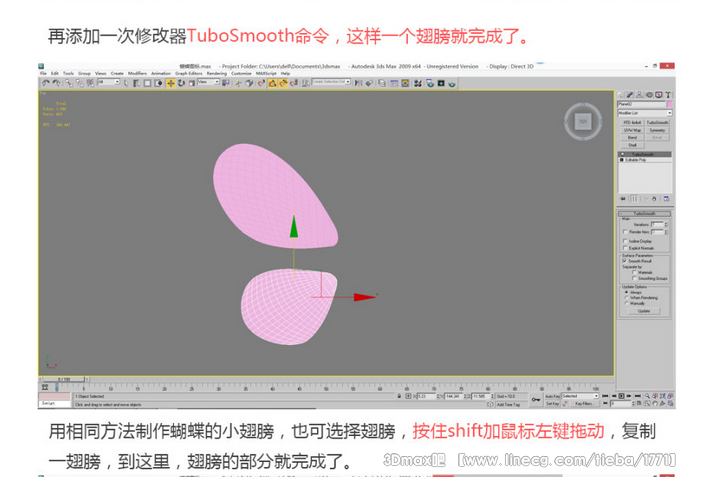Switch to the Utilities hammer panel tab
This screenshot has height=477, width=705.
pos(668,95)
